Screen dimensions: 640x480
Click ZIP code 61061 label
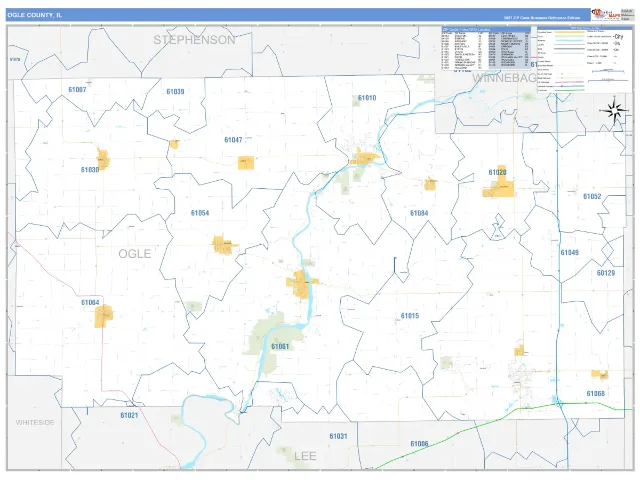pos(280,347)
